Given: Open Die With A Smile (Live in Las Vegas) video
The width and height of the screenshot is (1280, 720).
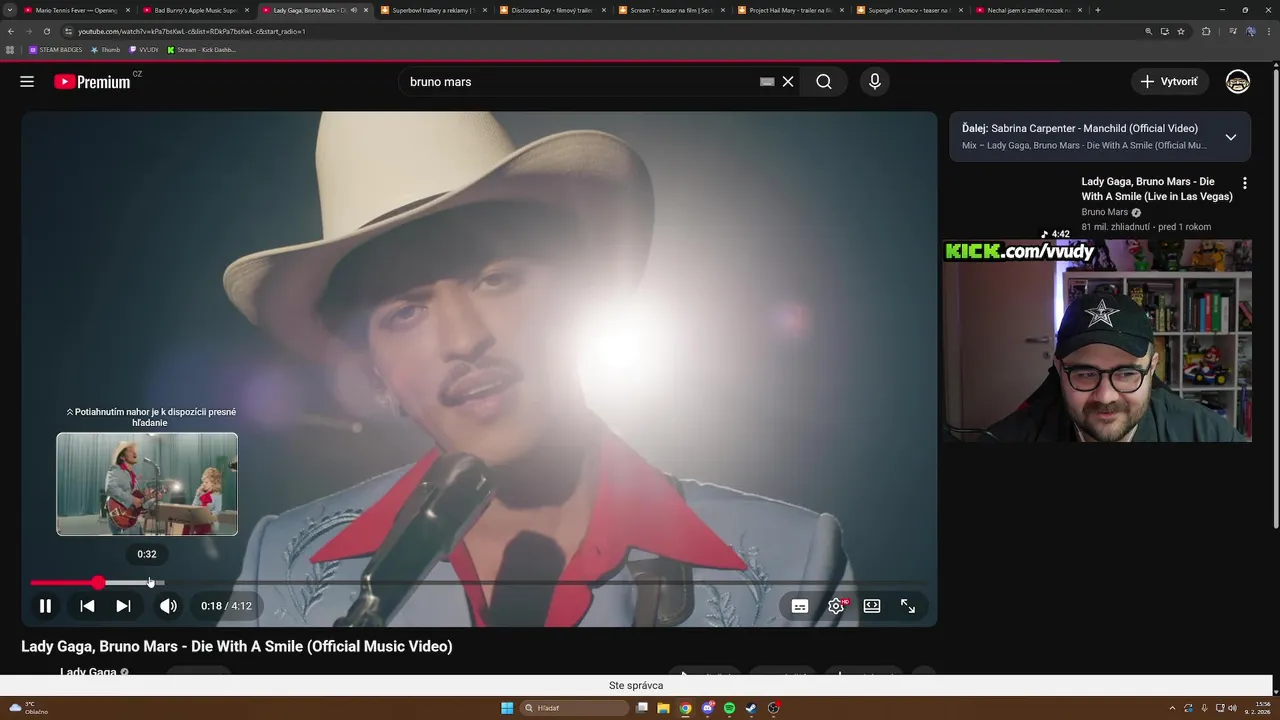Looking at the screenshot, I should (x=1157, y=189).
